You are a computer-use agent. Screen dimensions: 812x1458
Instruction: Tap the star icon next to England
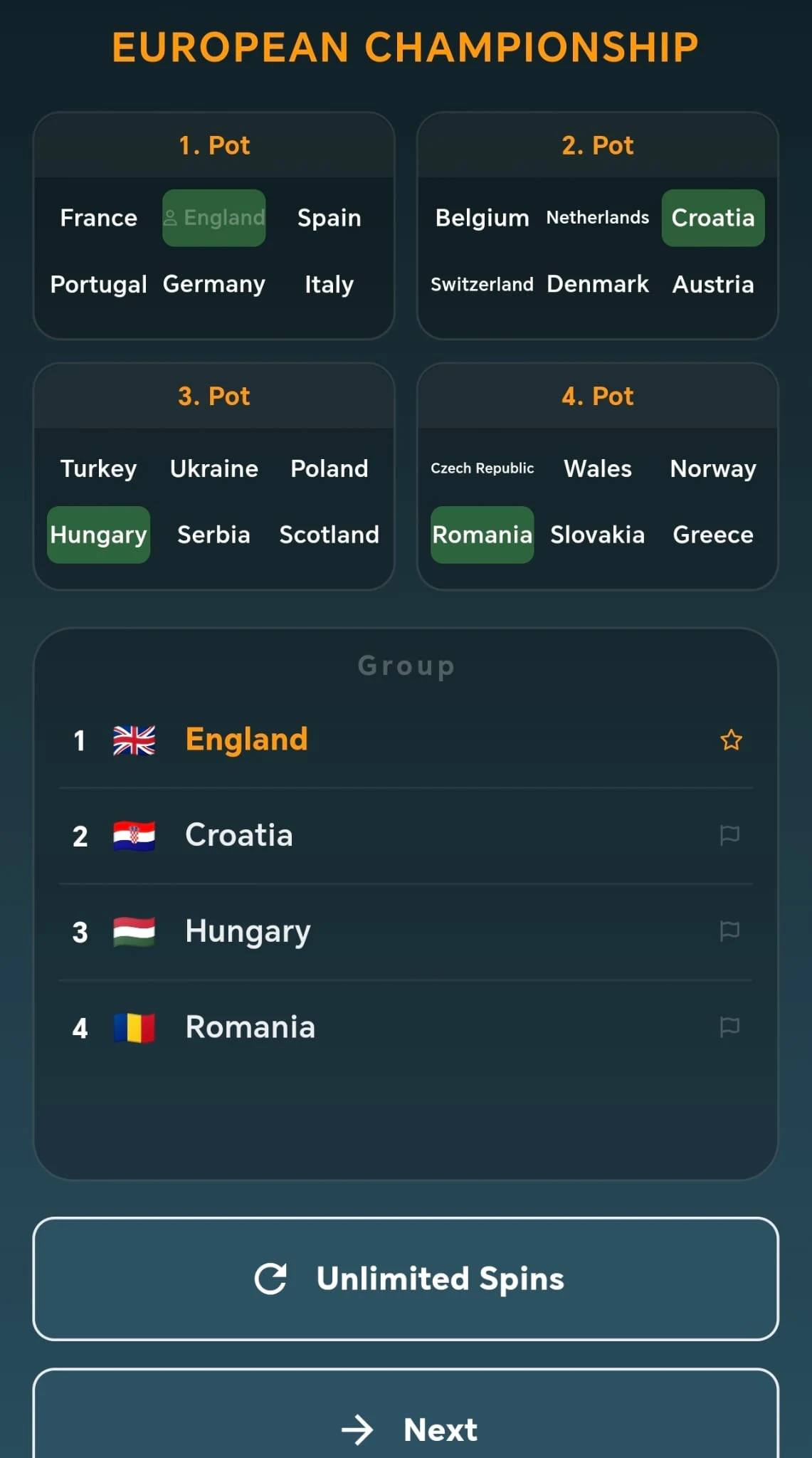pyautogui.click(x=731, y=740)
